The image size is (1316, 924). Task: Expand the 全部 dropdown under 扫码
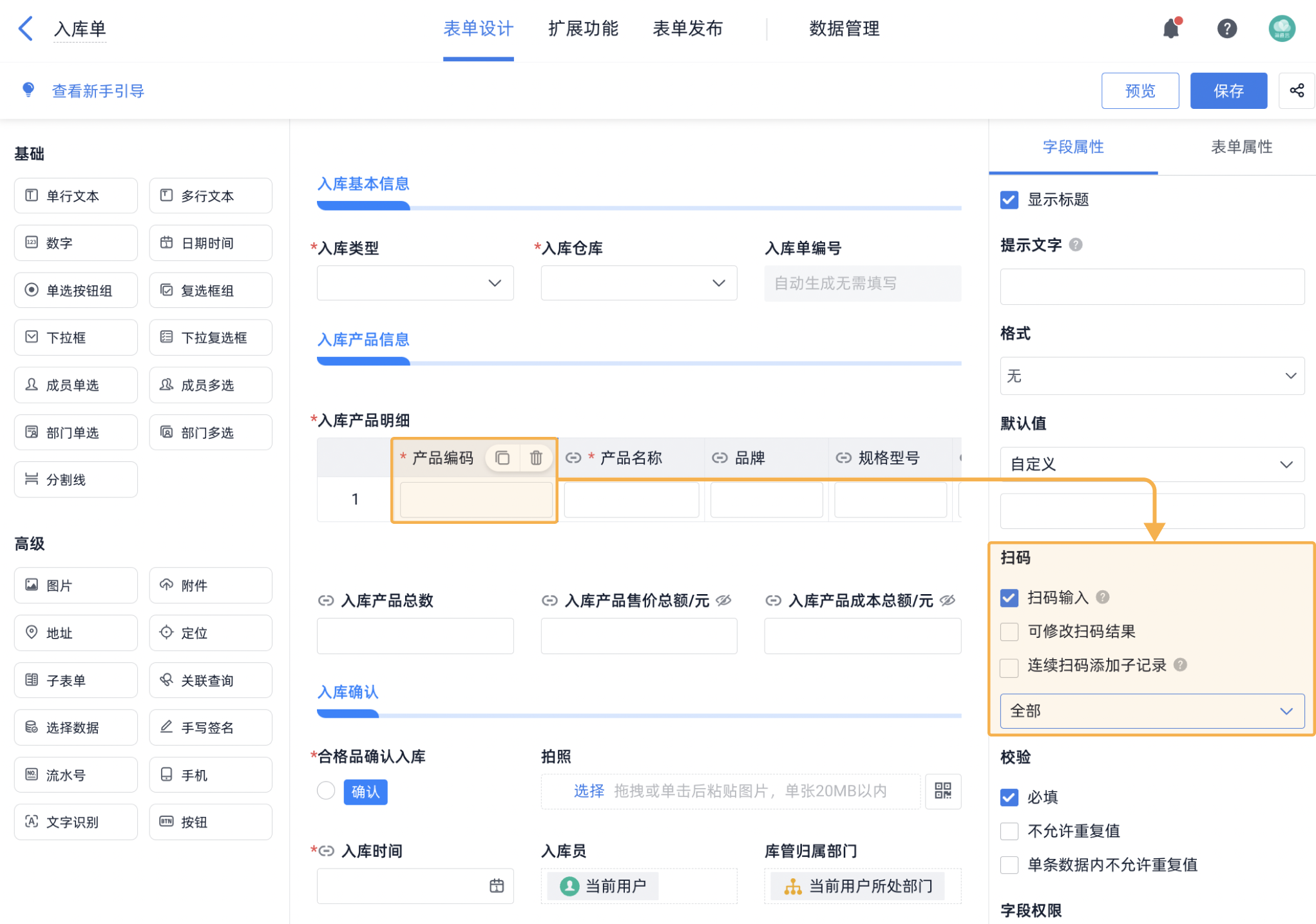tap(1152, 711)
